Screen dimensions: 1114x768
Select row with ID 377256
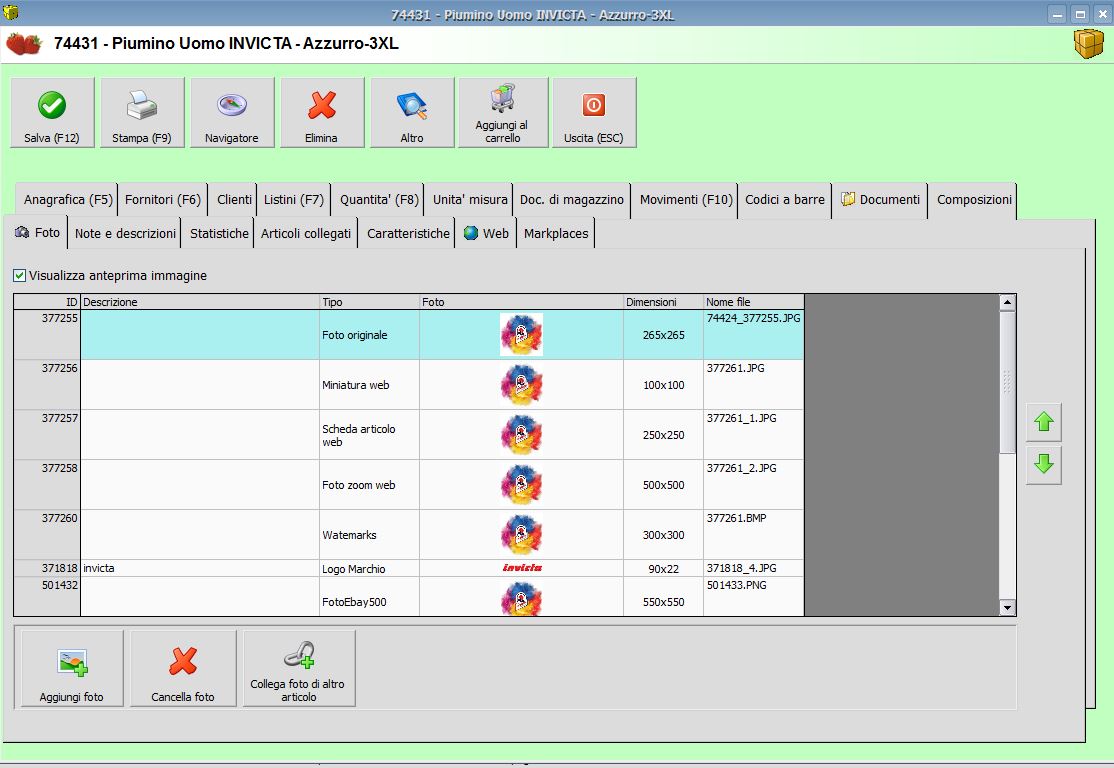(409, 384)
